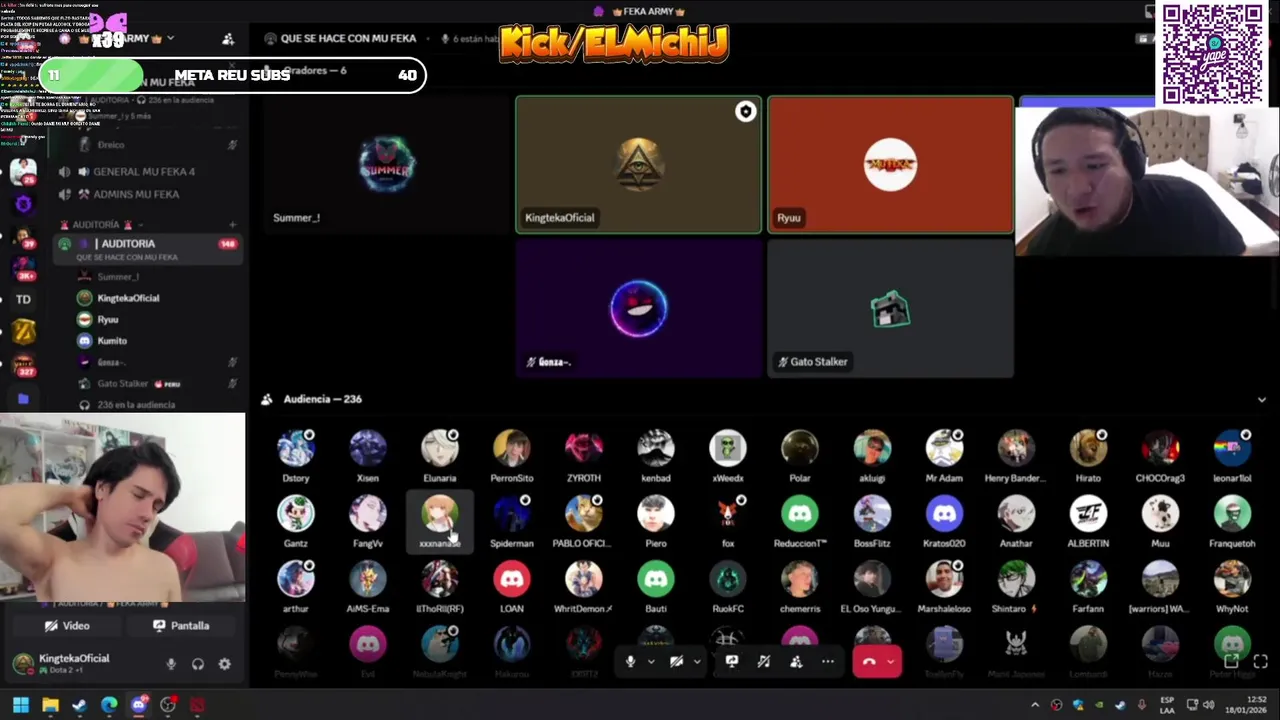Open ADMINS MU FEKA voice channel
Screen dimensions: 1280x720
134,194
